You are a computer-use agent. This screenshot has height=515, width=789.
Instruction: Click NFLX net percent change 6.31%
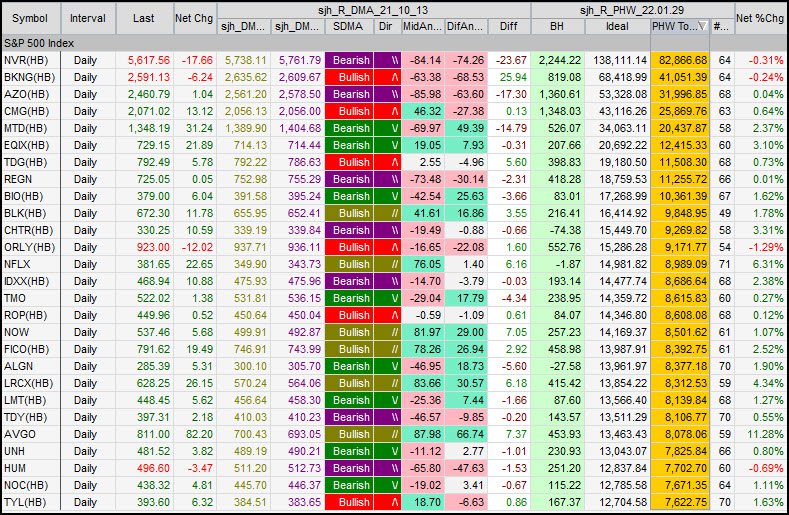[768, 264]
